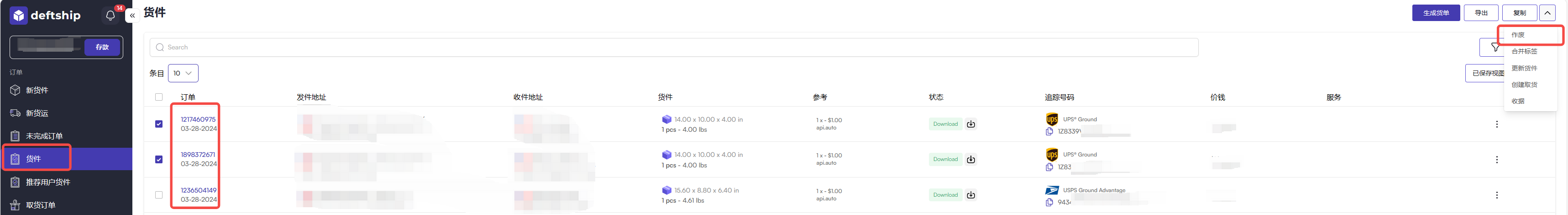The image size is (1568, 215).
Task: Open order link 1898372671
Action: [x=198, y=155]
